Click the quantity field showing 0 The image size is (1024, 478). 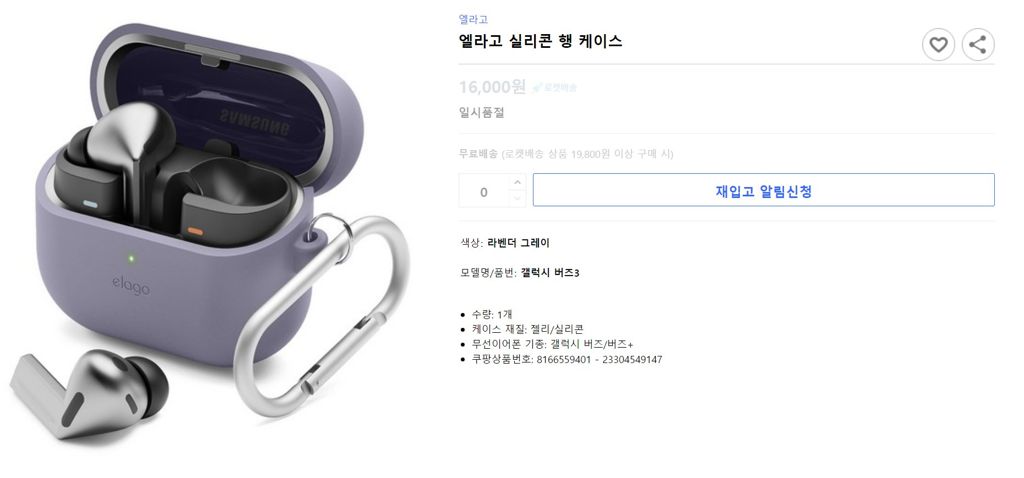point(484,191)
